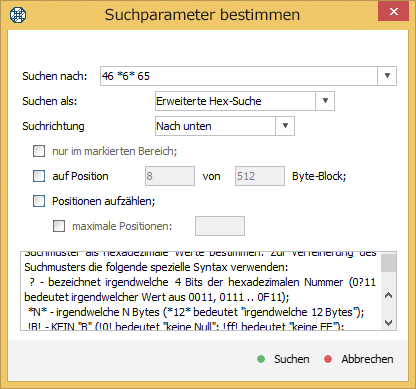Click the position field showing 8

pyautogui.click(x=170, y=176)
